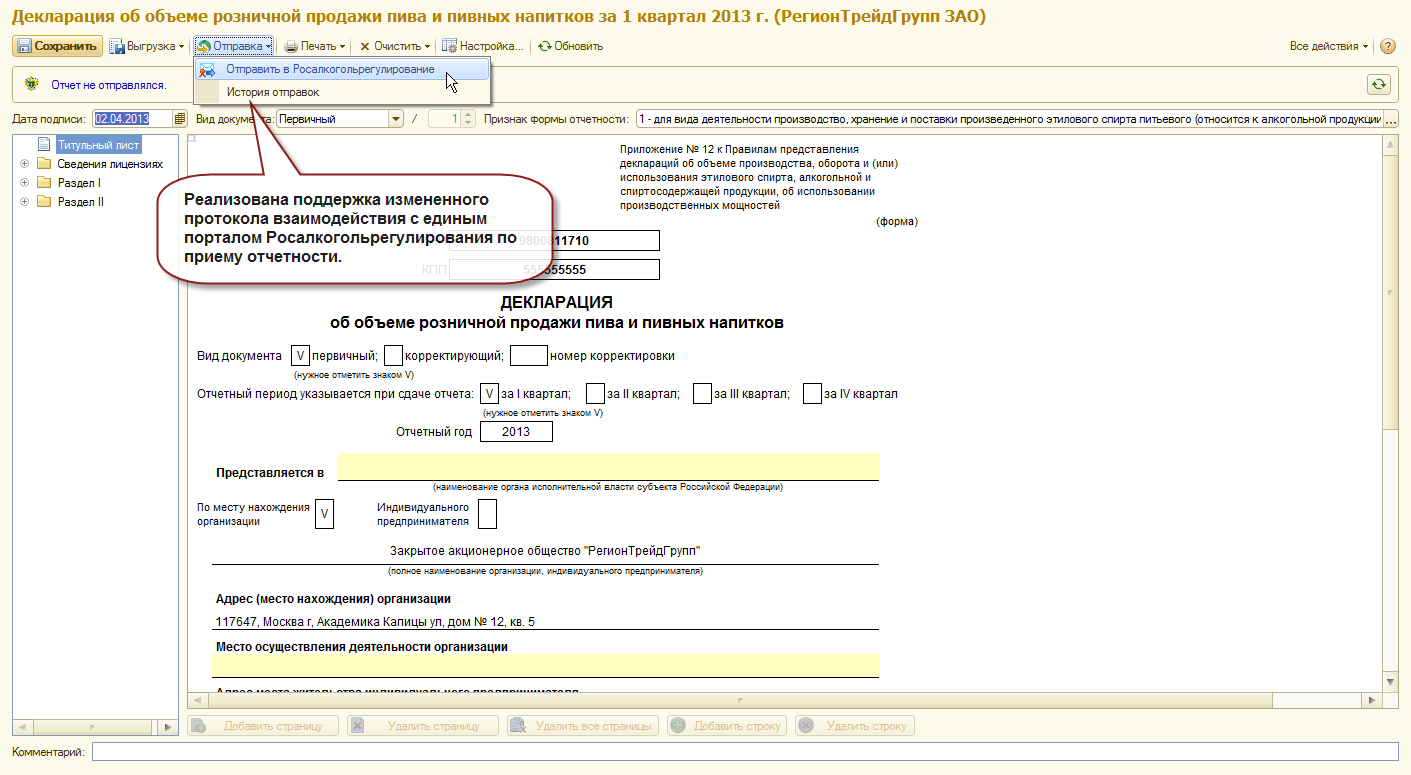The width and height of the screenshot is (1411, 775).
Task: Expand Сведения лицензиях tree node
Action: (23, 164)
